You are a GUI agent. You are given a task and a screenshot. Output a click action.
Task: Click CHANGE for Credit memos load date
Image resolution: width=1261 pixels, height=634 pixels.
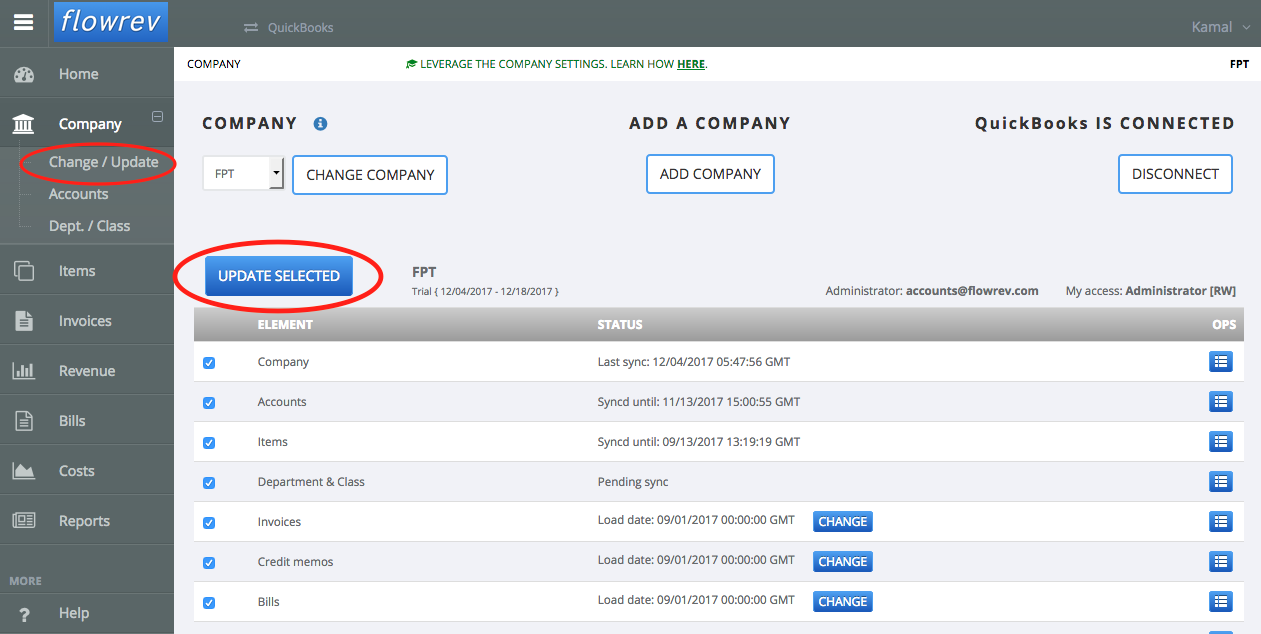click(843, 562)
